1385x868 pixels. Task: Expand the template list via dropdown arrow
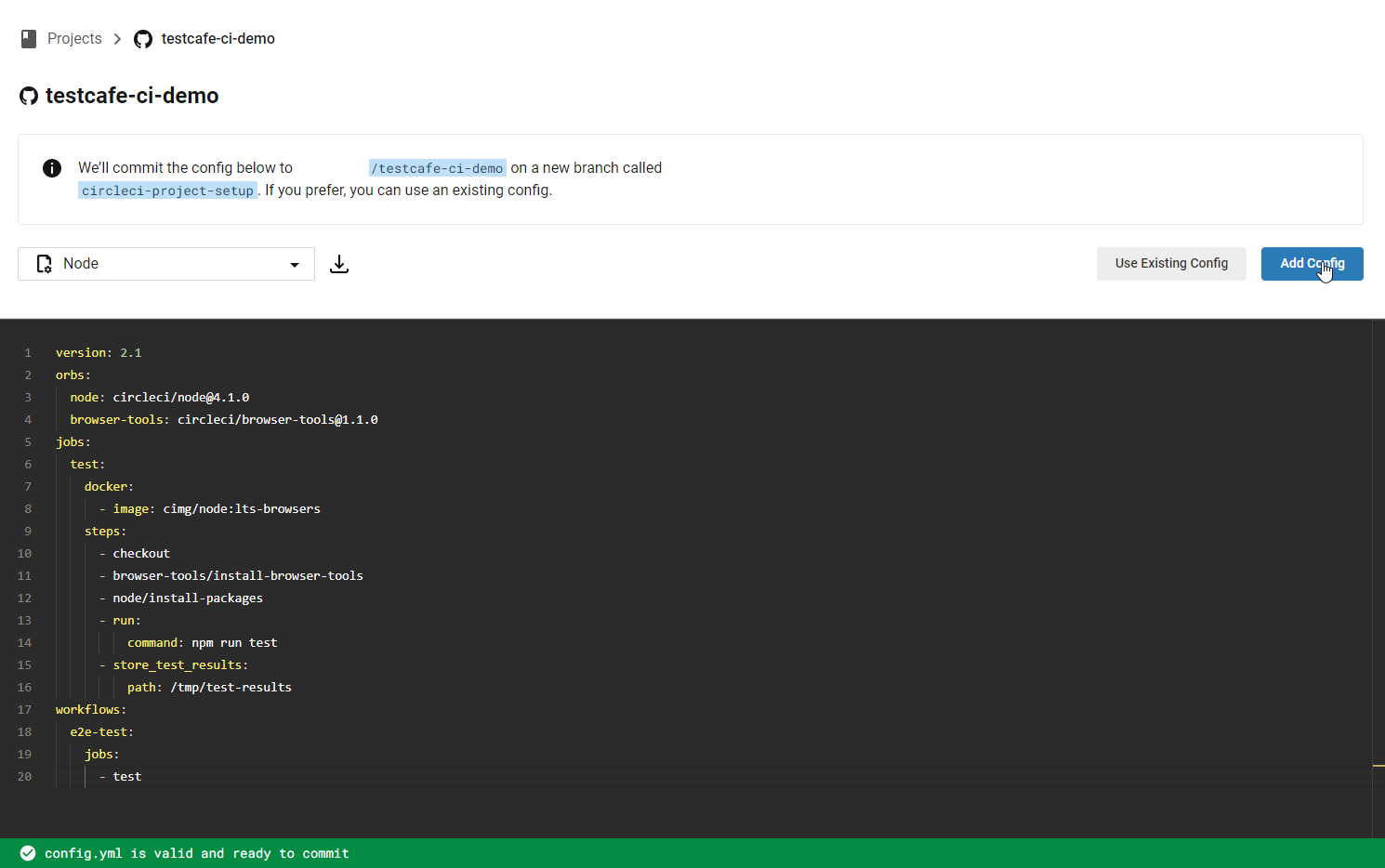295,265
